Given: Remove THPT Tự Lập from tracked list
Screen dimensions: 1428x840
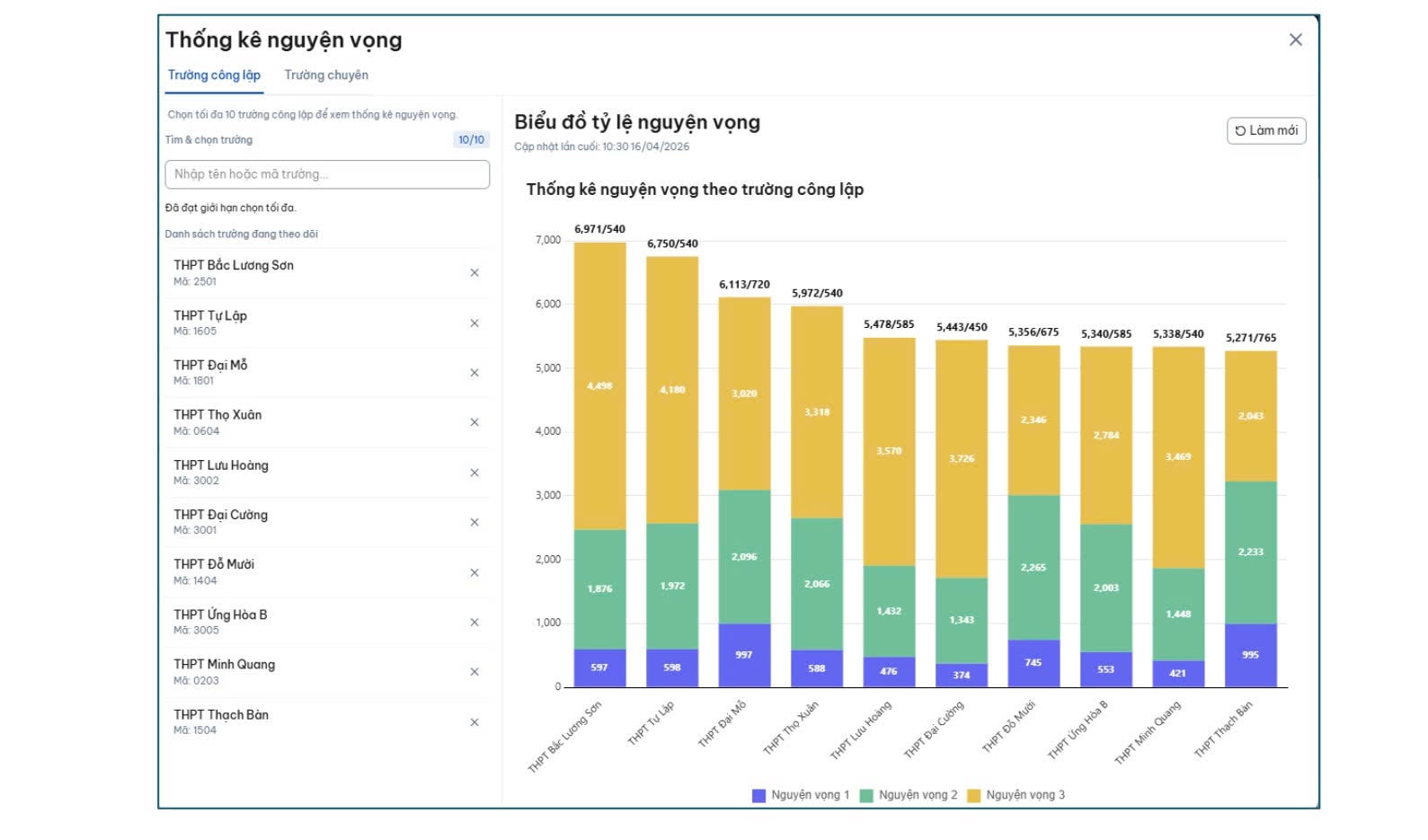Looking at the screenshot, I should pyautogui.click(x=475, y=323).
